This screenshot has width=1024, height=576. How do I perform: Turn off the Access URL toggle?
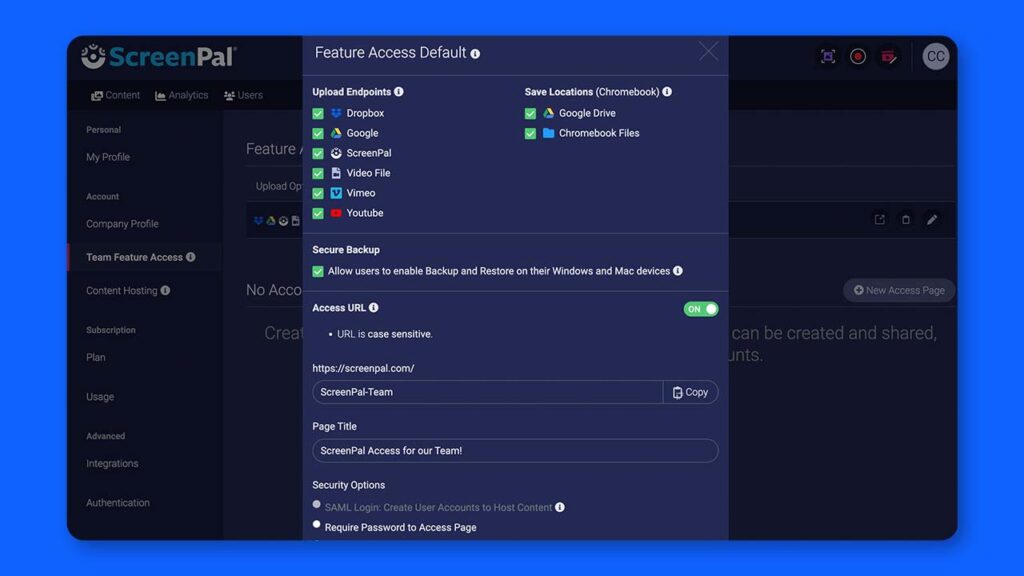pyautogui.click(x=701, y=309)
